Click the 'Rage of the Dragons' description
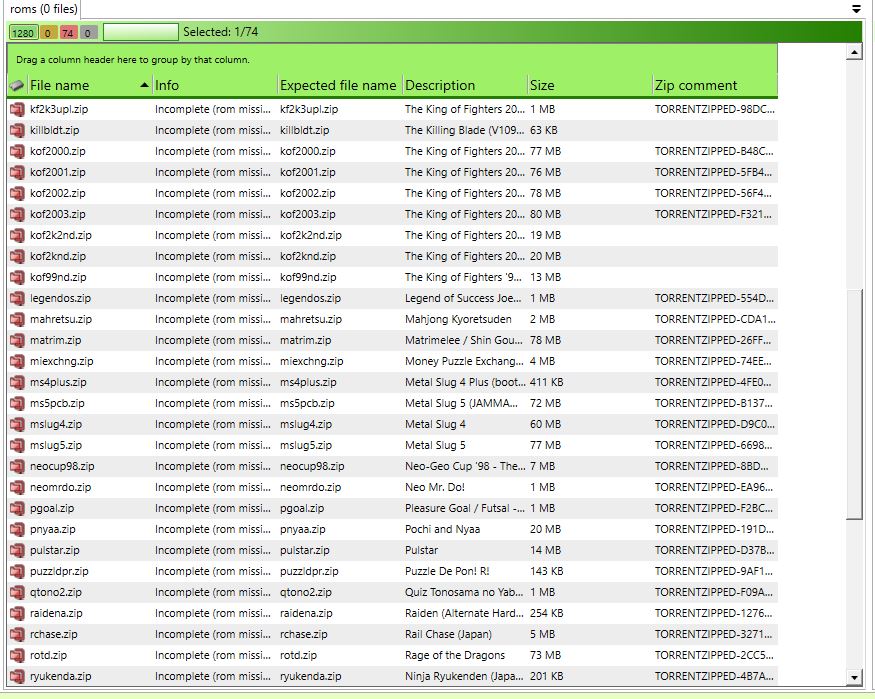875x699 pixels. [455, 655]
